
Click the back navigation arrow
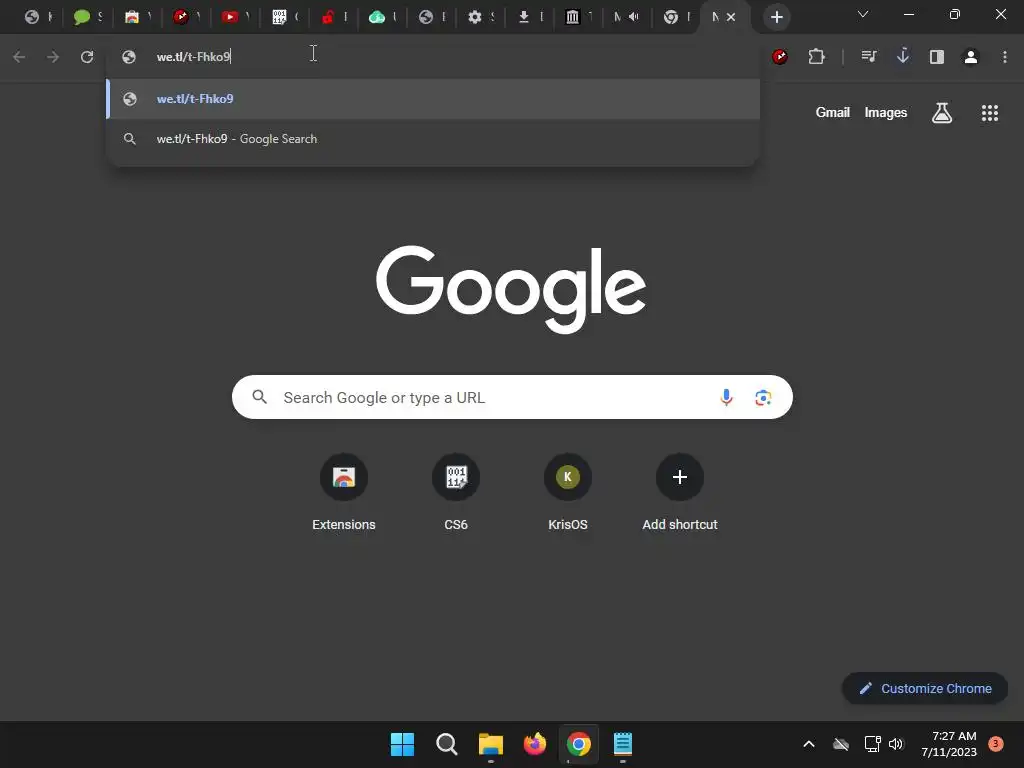pyautogui.click(x=19, y=57)
